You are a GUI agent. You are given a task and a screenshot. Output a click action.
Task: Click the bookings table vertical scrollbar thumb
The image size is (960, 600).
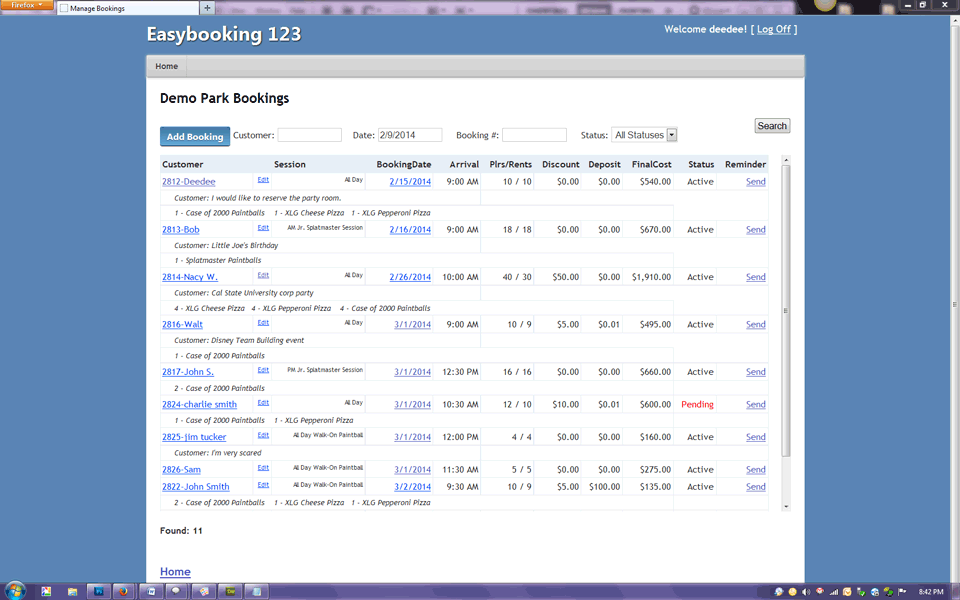click(x=786, y=310)
